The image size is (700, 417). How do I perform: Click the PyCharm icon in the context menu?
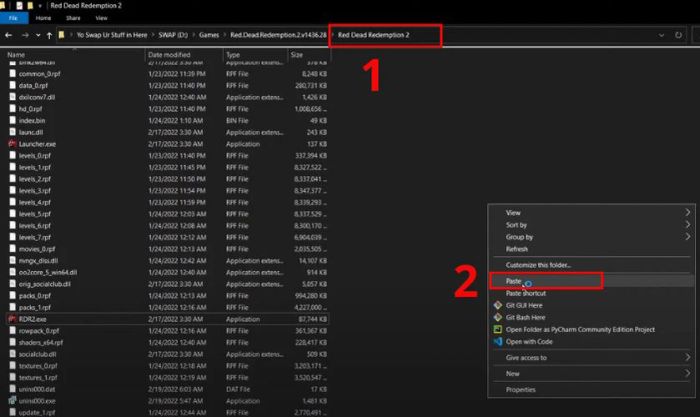(x=498, y=329)
